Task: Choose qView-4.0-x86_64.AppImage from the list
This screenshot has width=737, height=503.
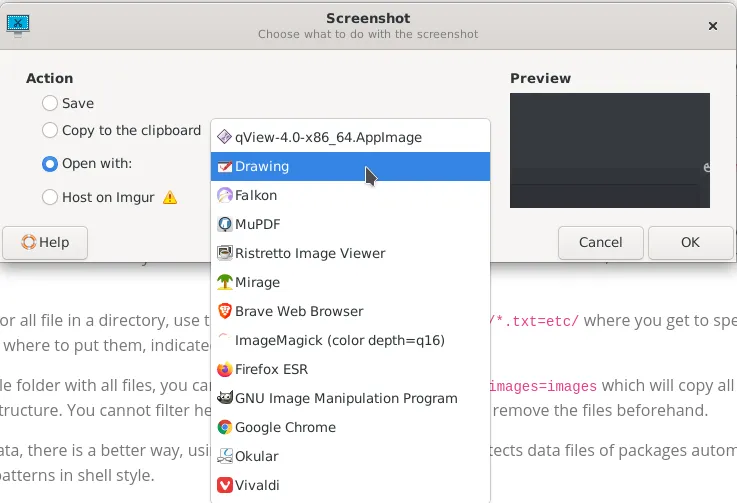Action: tap(350, 137)
